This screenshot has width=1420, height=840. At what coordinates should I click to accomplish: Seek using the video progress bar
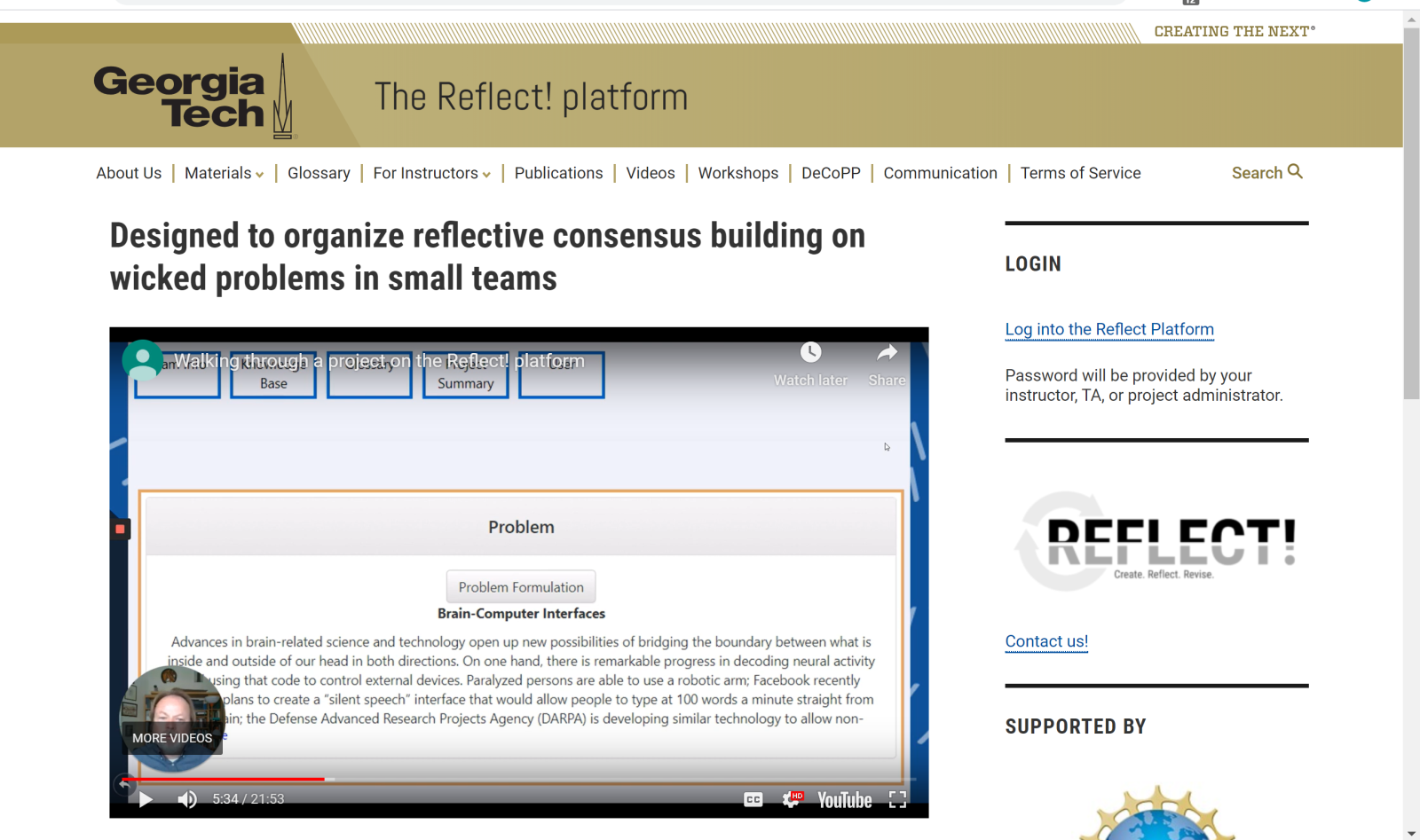coord(444,779)
